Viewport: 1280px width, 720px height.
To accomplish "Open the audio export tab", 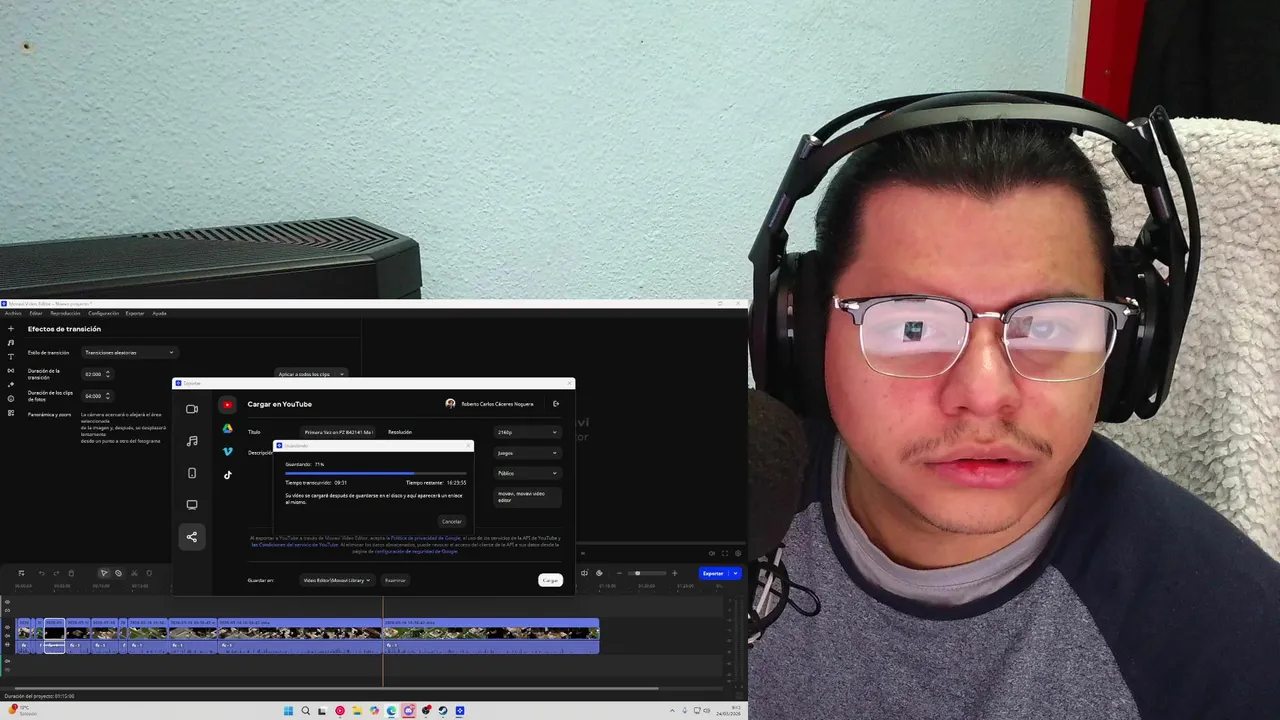I will tap(192, 441).
